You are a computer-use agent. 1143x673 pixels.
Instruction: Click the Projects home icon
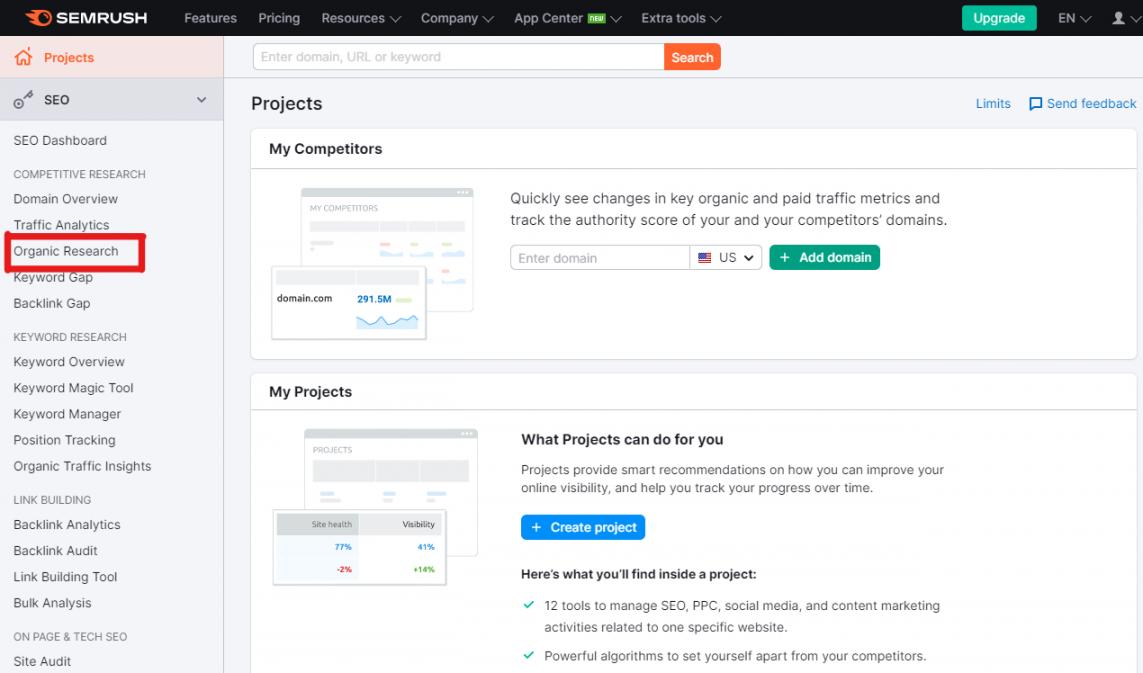(x=23, y=58)
